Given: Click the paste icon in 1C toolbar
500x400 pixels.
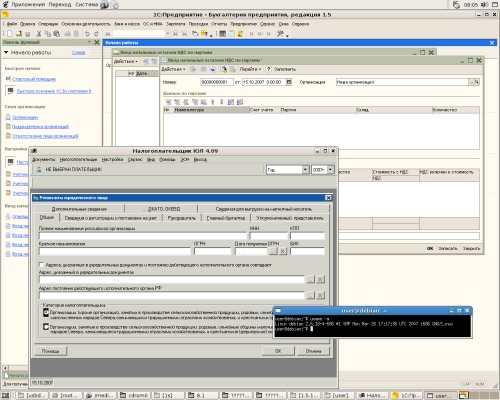Looking at the screenshot, I should pyautogui.click(x=57, y=34).
